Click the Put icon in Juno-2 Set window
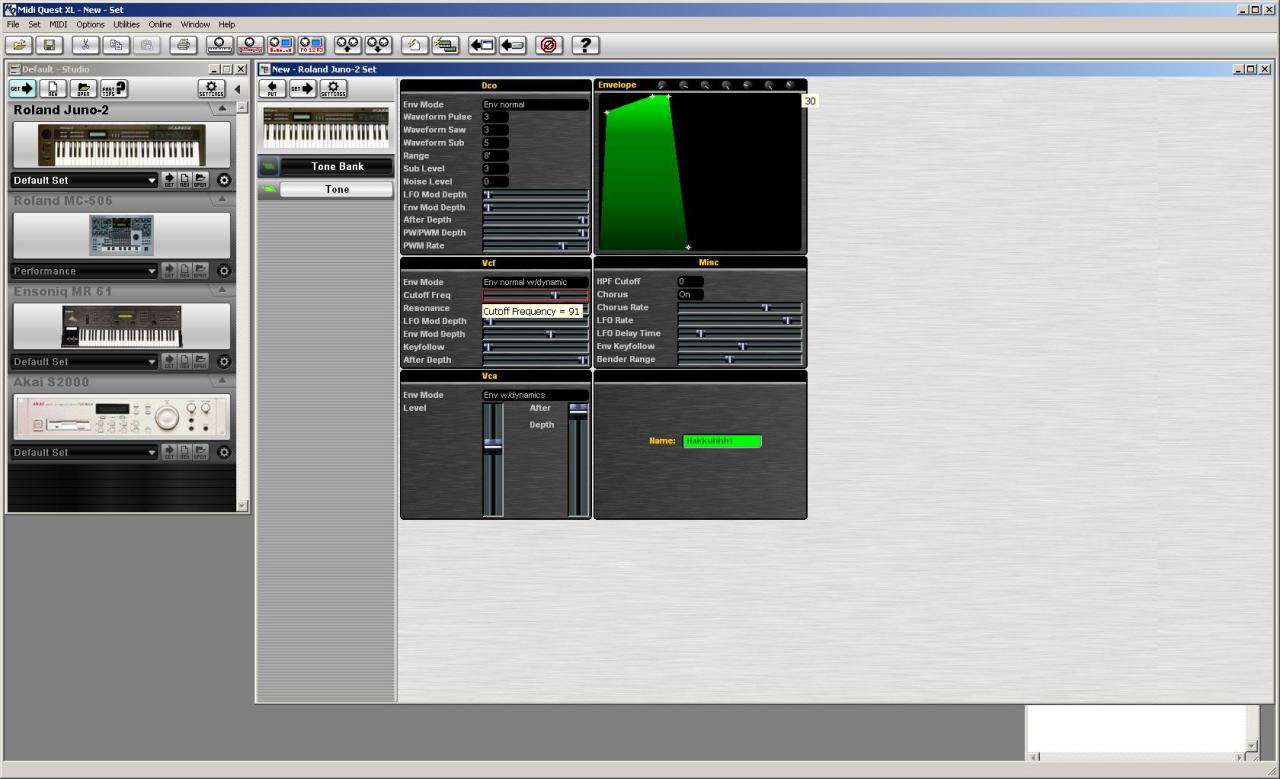Screen dimensions: 1280x779 [x=272, y=89]
